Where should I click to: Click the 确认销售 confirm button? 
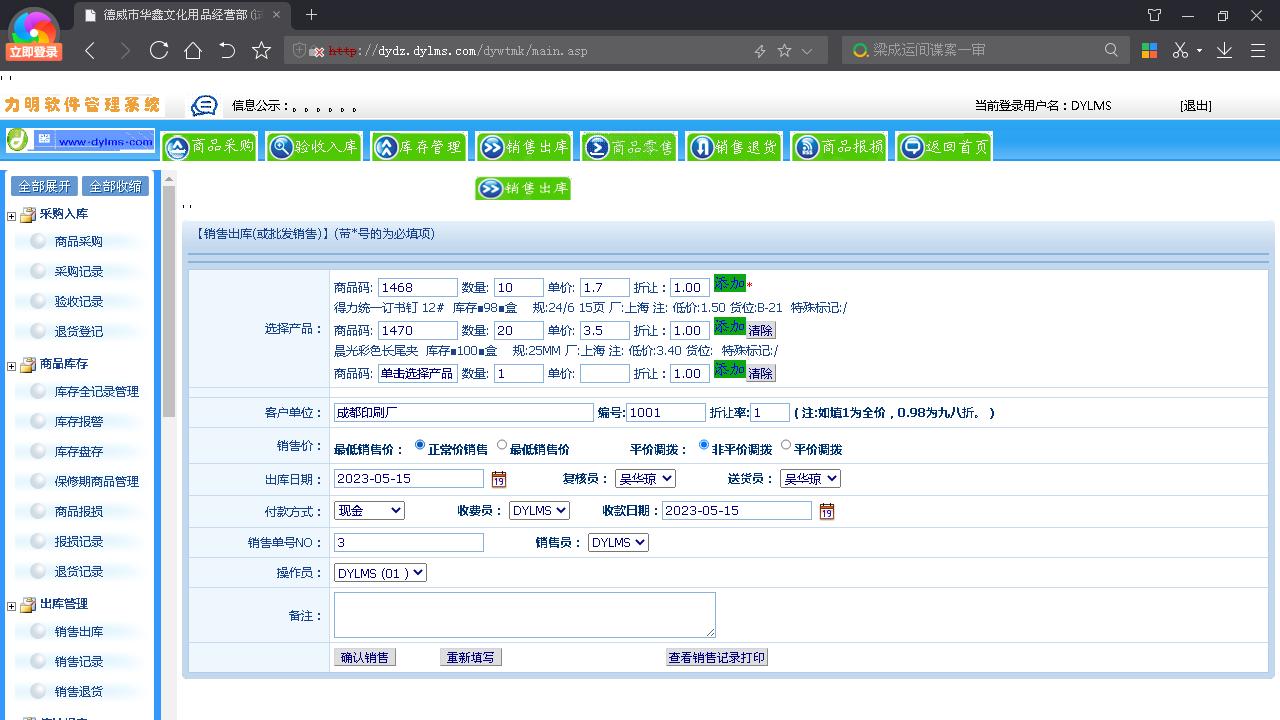coord(364,657)
